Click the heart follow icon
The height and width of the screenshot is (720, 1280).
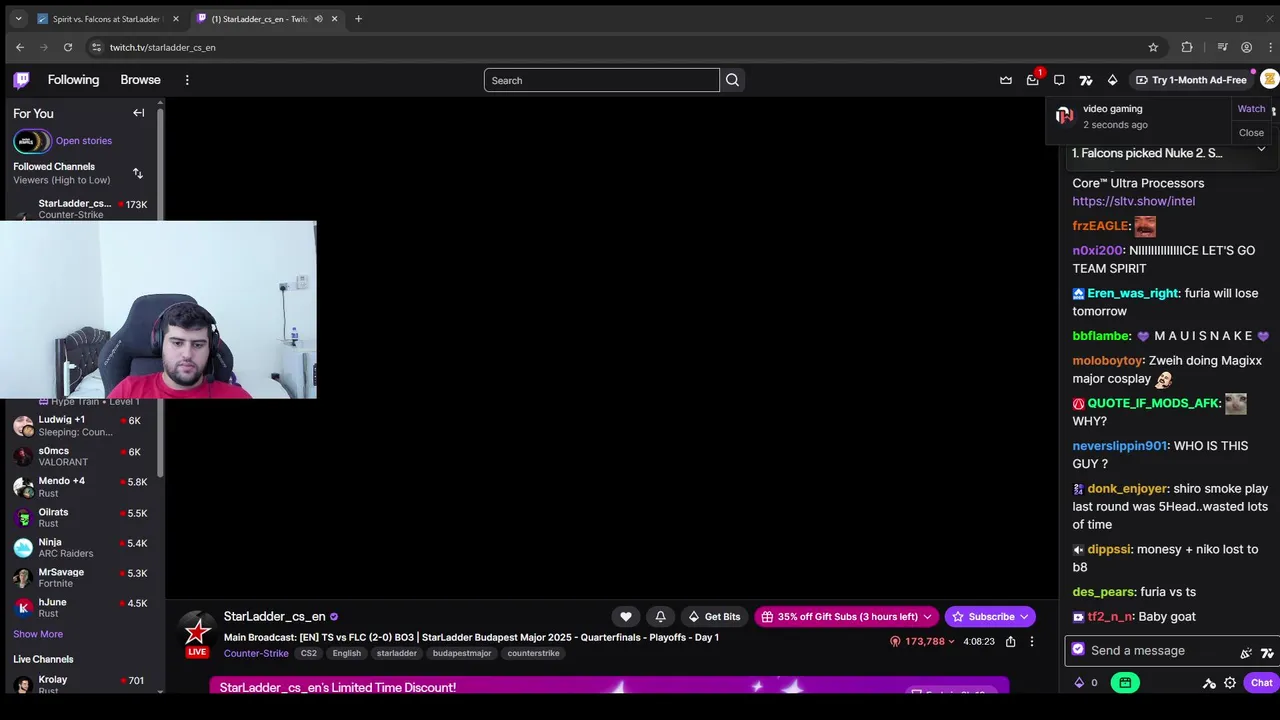[x=626, y=617]
